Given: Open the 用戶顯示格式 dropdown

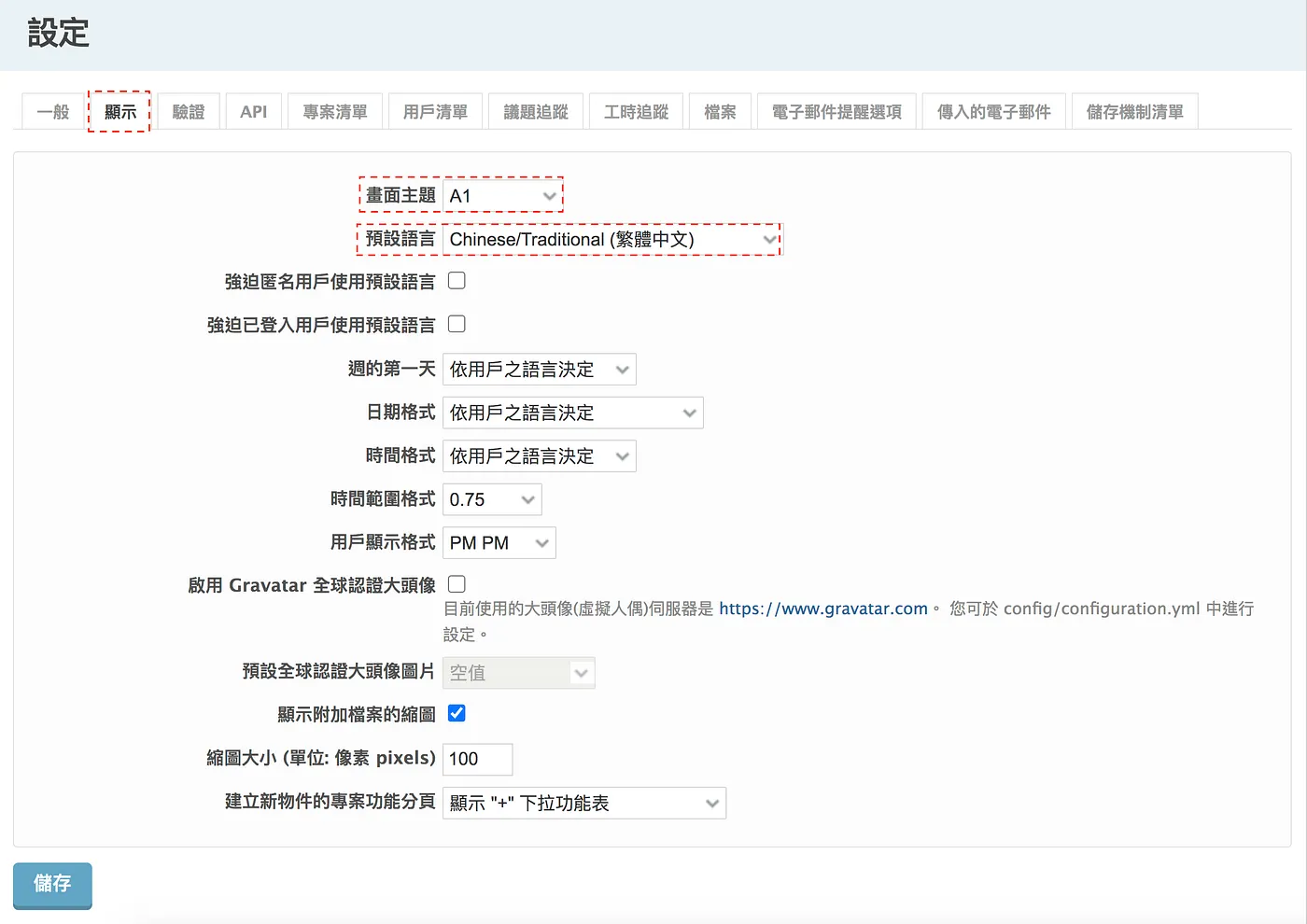Looking at the screenshot, I should (x=499, y=543).
